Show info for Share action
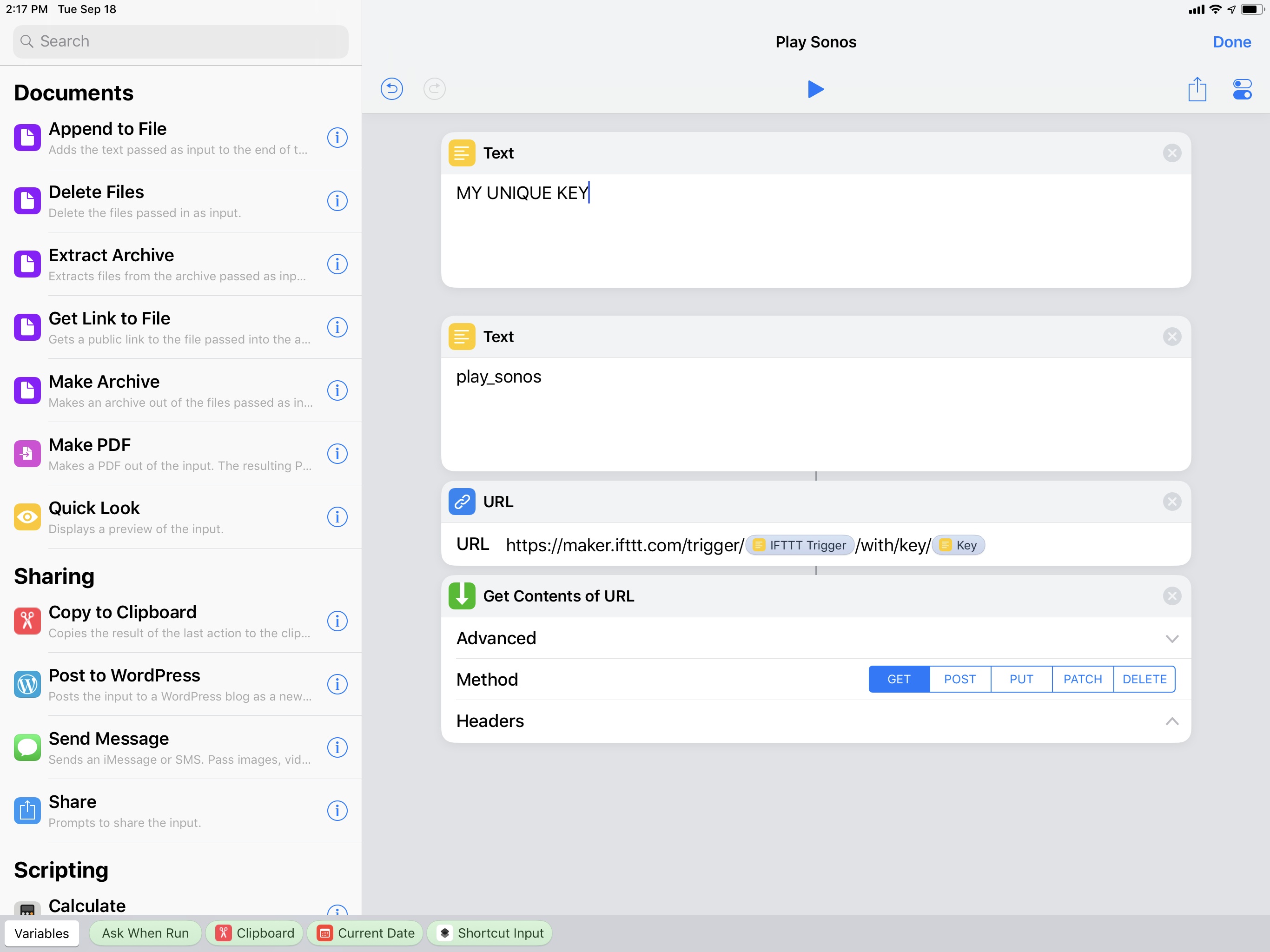The image size is (1270, 952). [337, 810]
